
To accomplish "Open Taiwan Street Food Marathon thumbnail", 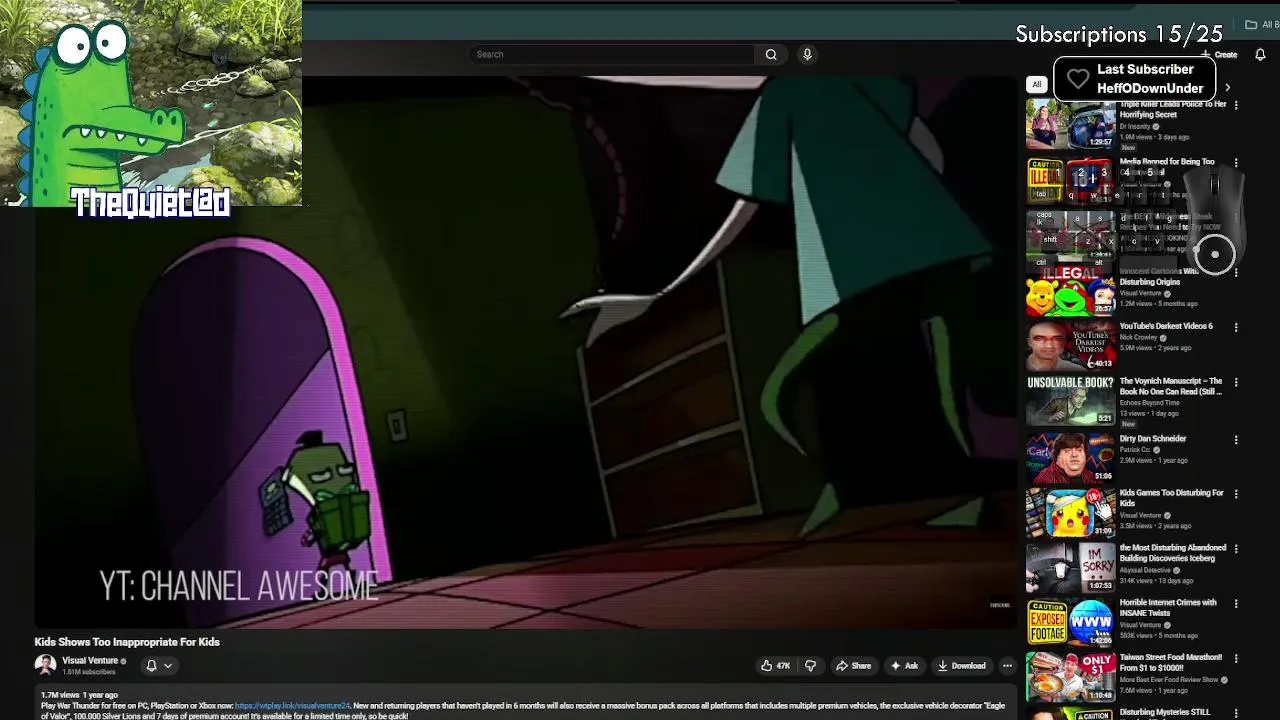I will pos(1070,676).
